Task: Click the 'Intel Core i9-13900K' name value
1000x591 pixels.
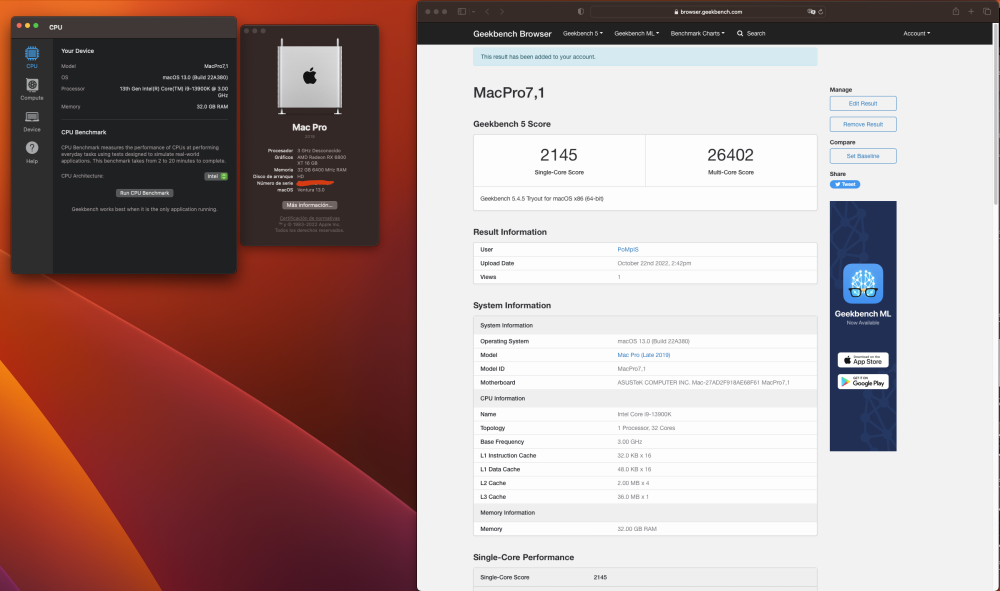Action: pyautogui.click(x=644, y=414)
